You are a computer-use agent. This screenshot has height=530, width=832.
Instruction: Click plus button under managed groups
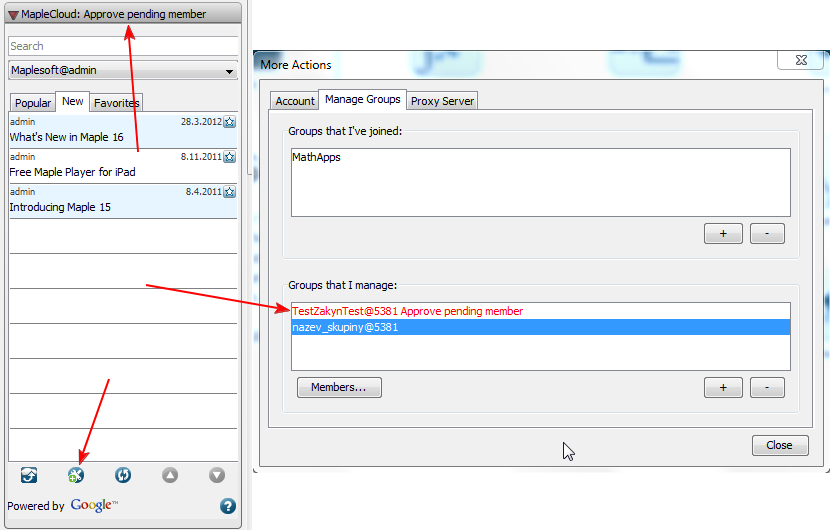click(x=723, y=387)
